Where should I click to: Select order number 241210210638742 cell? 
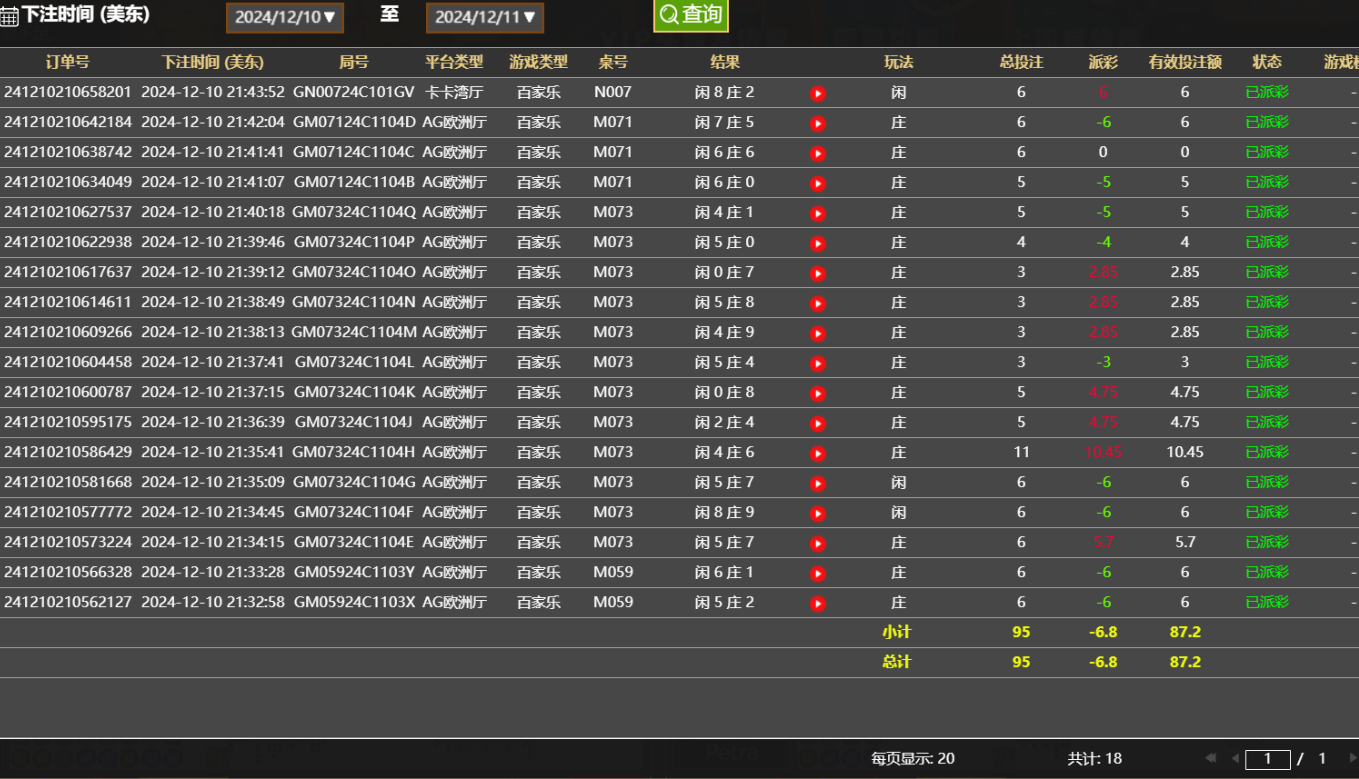pos(68,152)
